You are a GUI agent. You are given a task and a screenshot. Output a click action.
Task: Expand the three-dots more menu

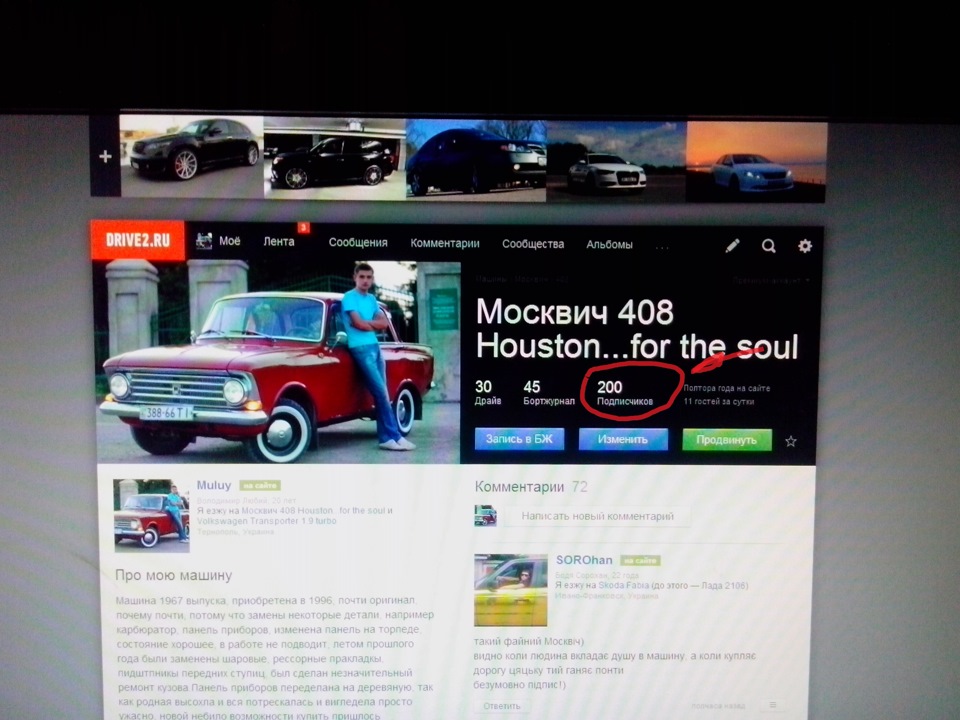662,247
